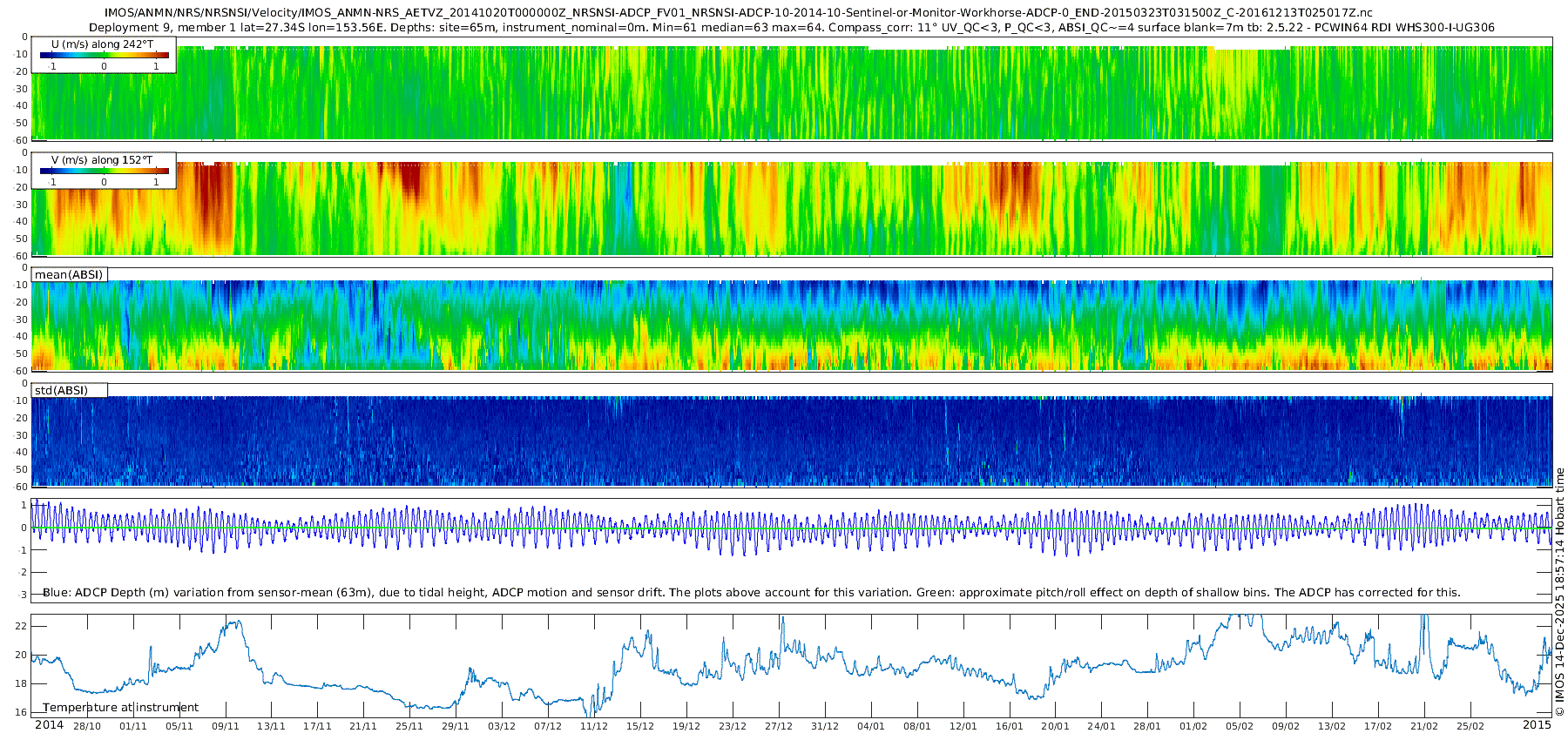Click the 05/02 date tick
This screenshot has height=740, width=1568.
[x=1240, y=726]
